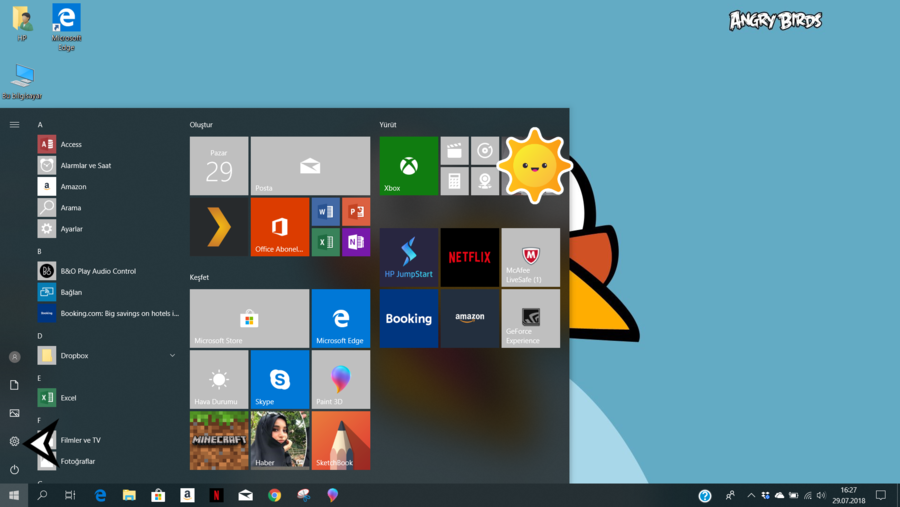The height and width of the screenshot is (507, 900).
Task: Open the Microsoft Store tile
Action: (x=250, y=318)
